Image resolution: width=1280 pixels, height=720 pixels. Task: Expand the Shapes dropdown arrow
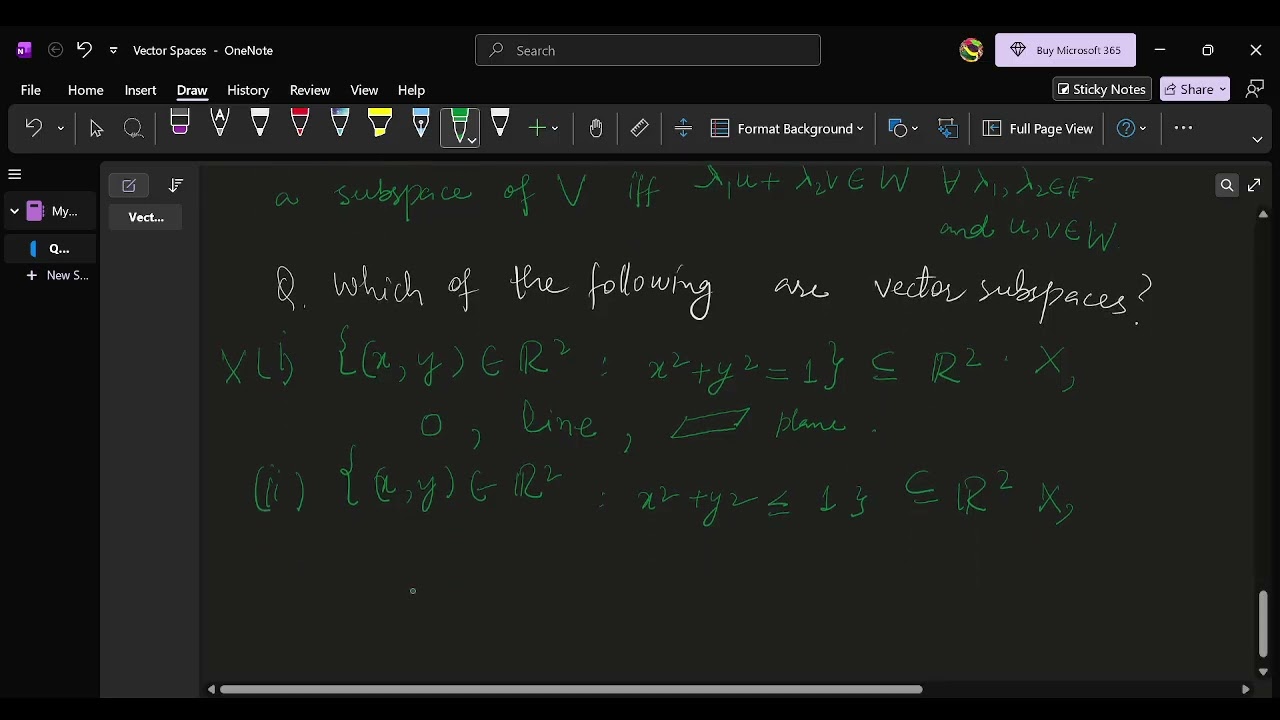(x=915, y=129)
